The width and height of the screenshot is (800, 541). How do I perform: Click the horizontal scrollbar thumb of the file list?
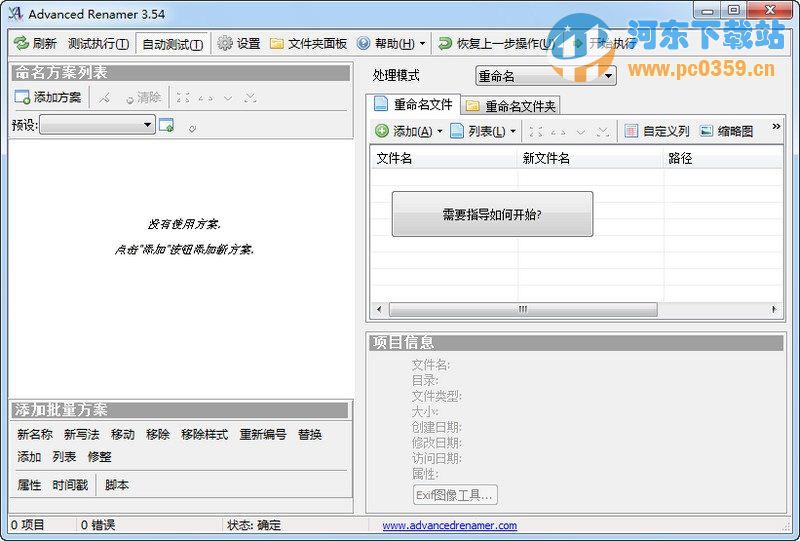[x=523, y=309]
